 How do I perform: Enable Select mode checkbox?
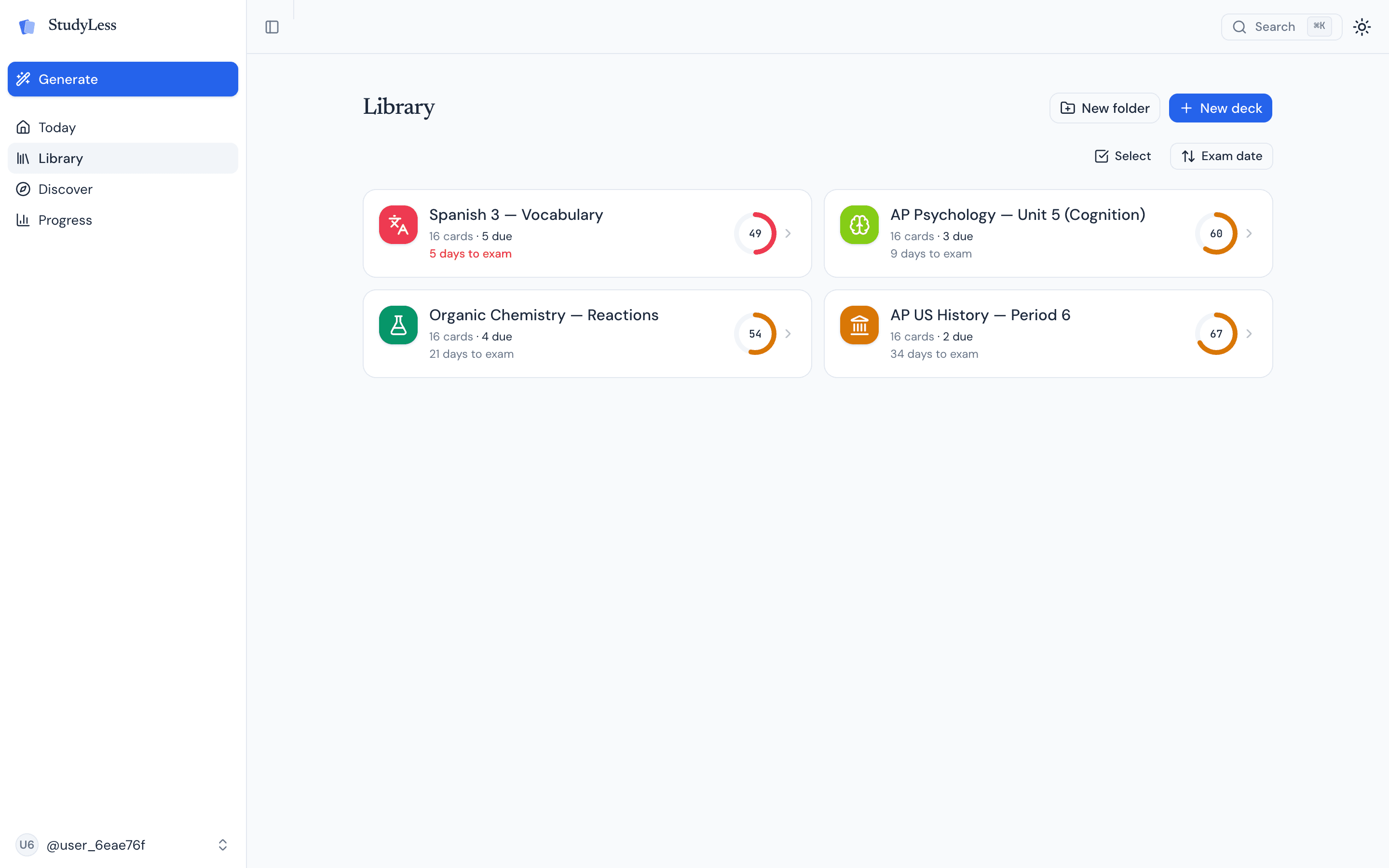coord(1123,156)
